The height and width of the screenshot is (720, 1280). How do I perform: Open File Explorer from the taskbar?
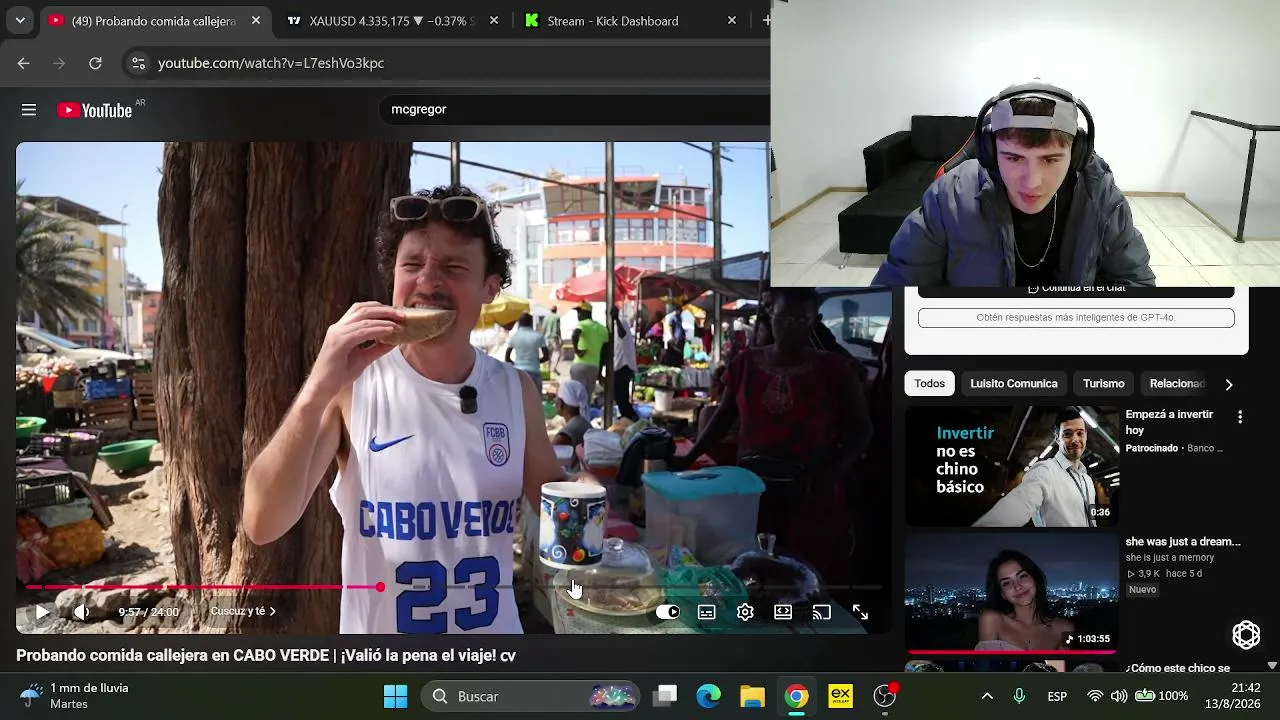[752, 696]
